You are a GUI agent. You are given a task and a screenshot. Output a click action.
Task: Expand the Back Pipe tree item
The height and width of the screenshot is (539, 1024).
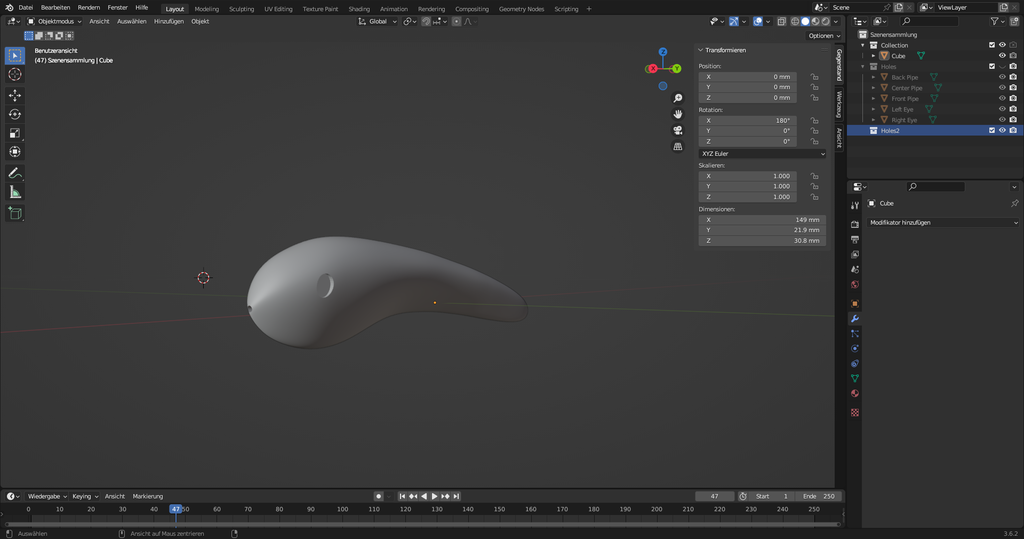(873, 77)
